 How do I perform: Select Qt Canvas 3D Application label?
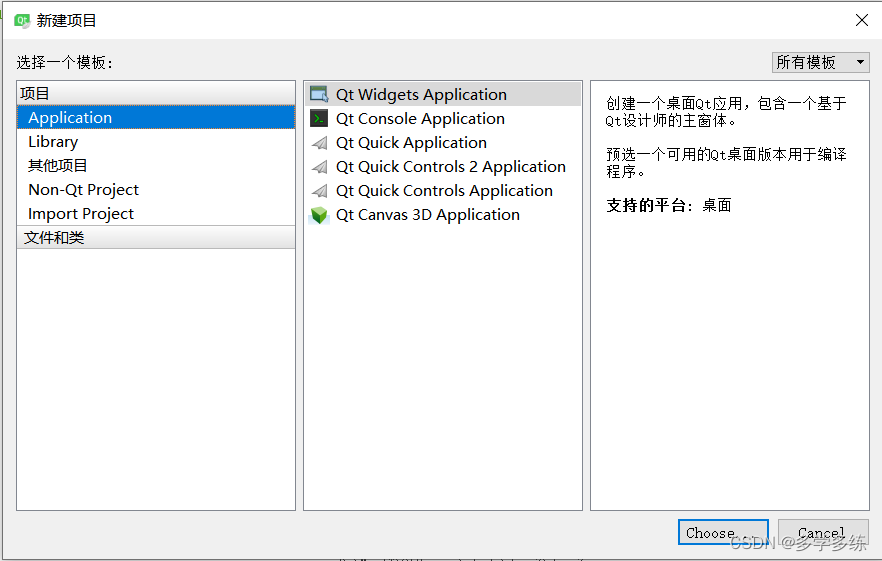pos(428,215)
